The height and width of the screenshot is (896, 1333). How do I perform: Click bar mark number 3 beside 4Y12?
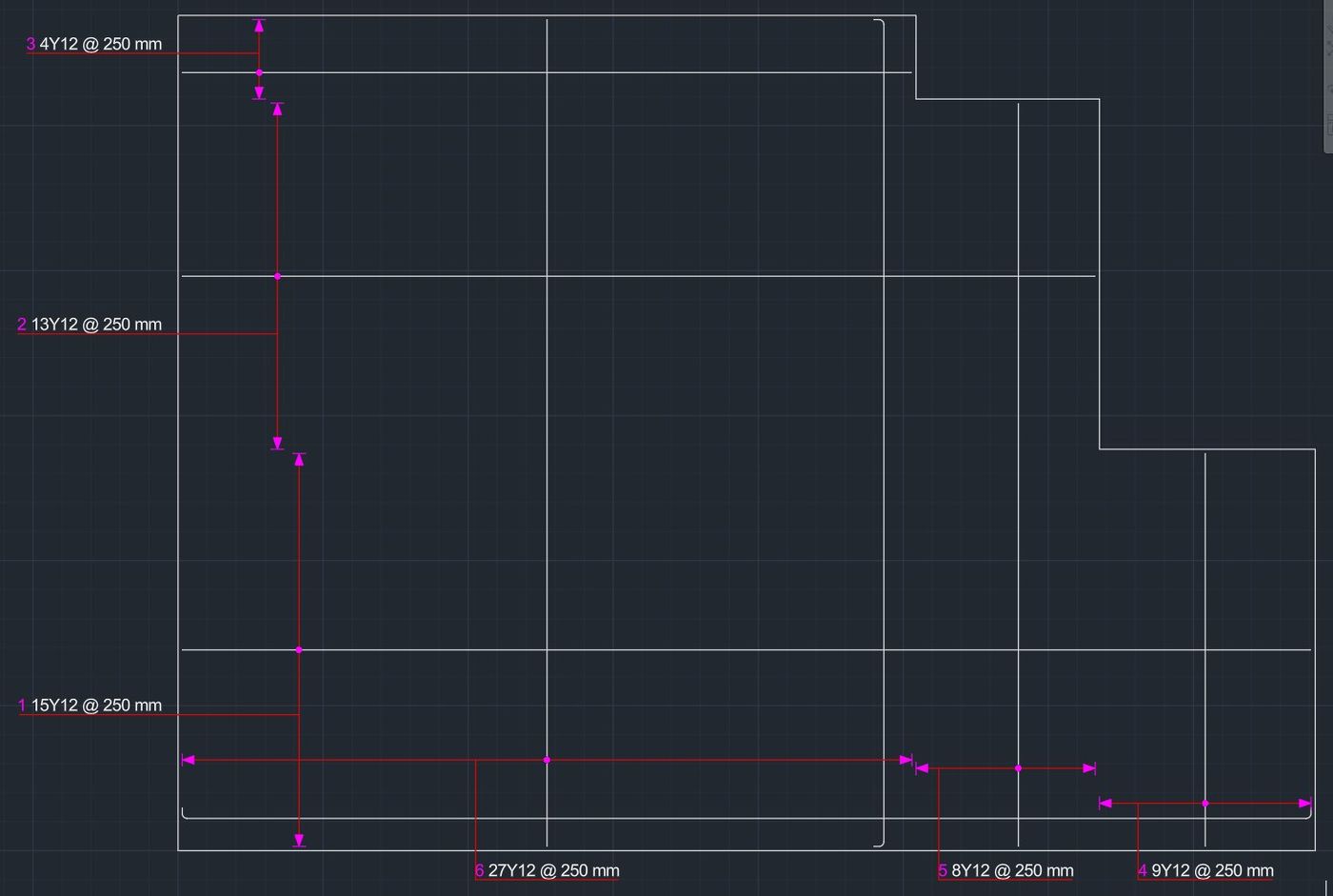[x=30, y=44]
